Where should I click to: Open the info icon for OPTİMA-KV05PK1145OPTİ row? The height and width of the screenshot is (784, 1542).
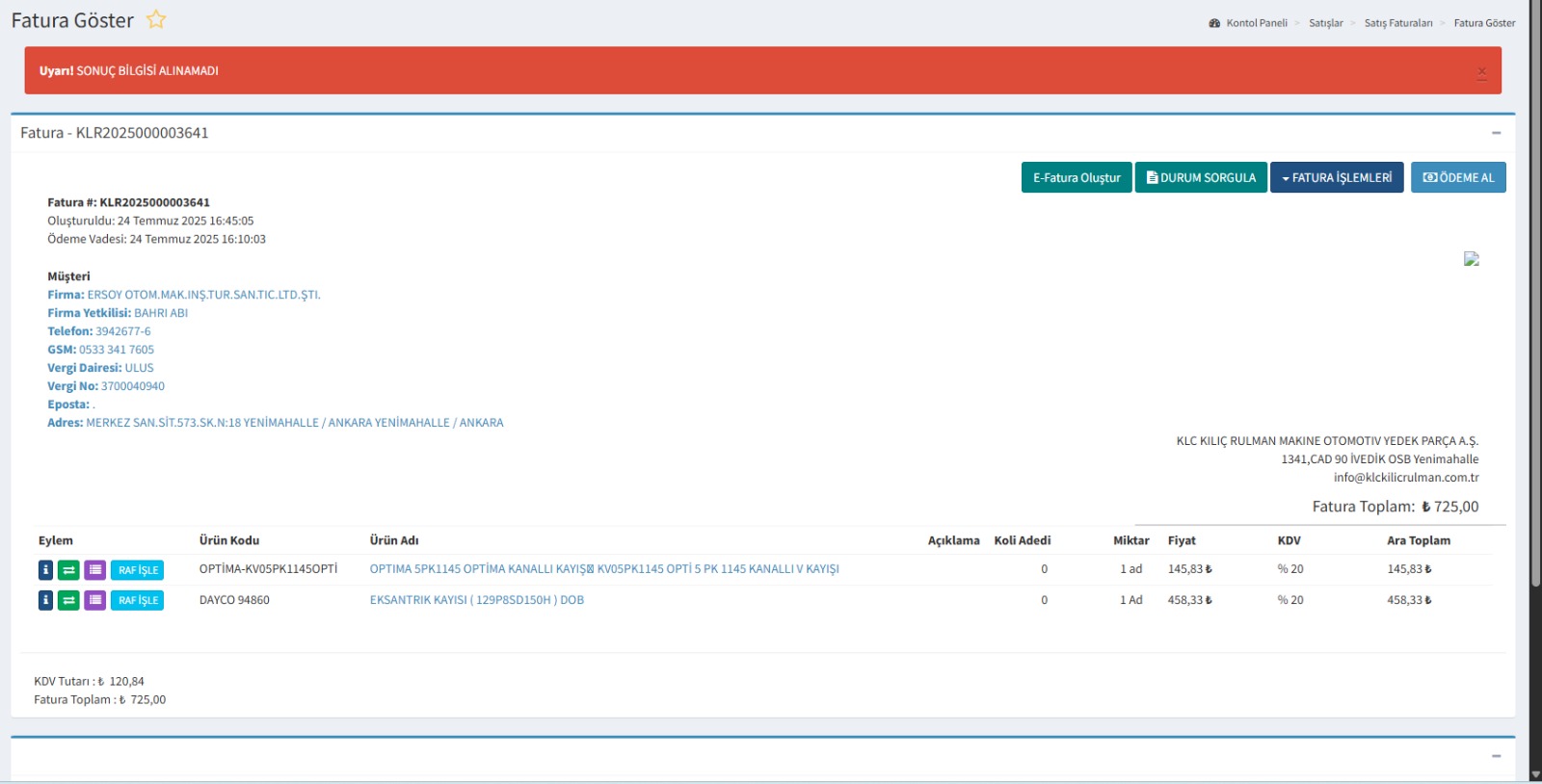[45, 570]
